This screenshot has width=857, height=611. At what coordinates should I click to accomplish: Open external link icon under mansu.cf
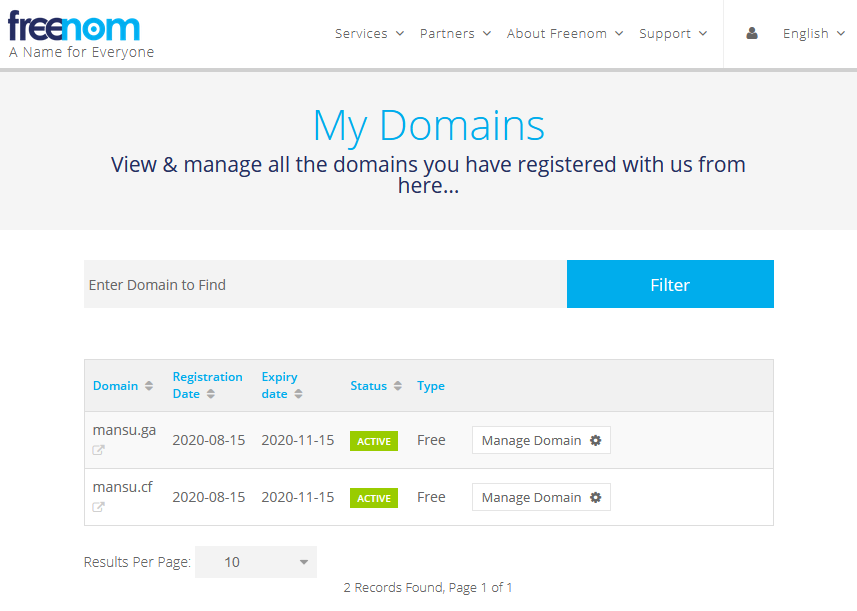[x=99, y=507]
